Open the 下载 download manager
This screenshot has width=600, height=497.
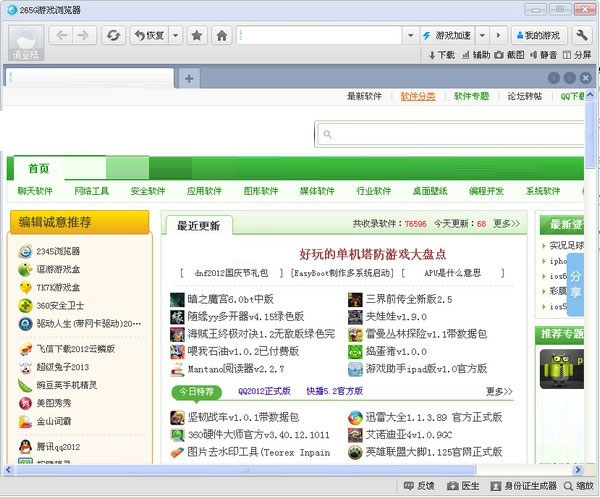pos(442,55)
